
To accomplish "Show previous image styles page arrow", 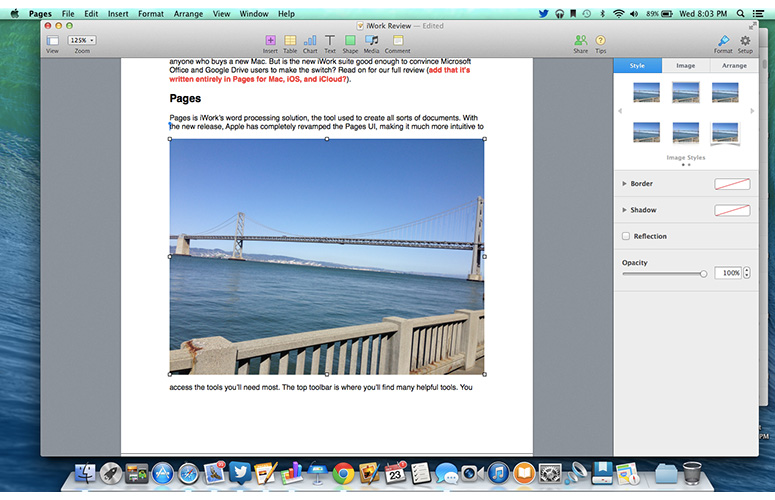I will (620, 111).
